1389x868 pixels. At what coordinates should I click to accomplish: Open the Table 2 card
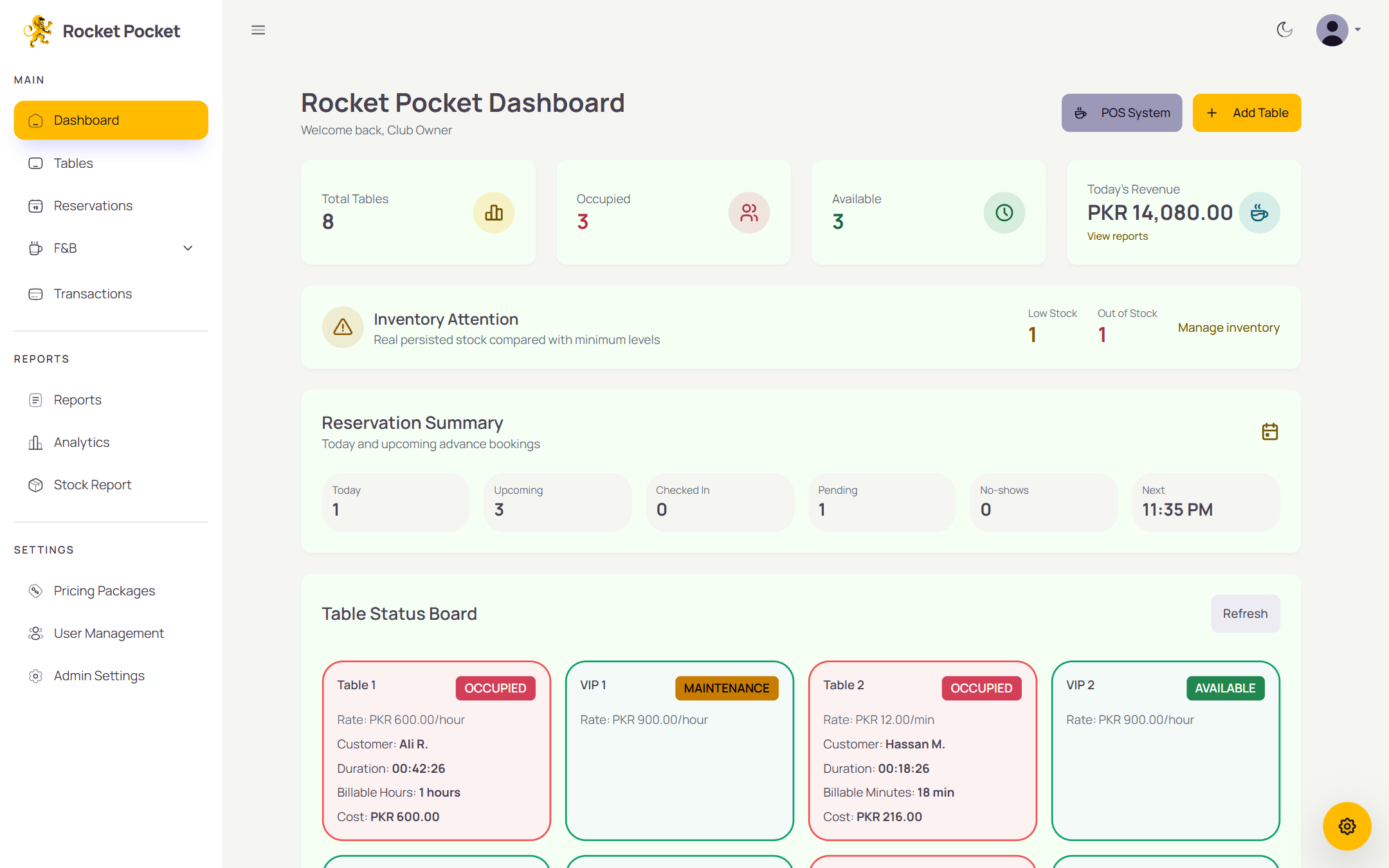pyautogui.click(x=922, y=750)
